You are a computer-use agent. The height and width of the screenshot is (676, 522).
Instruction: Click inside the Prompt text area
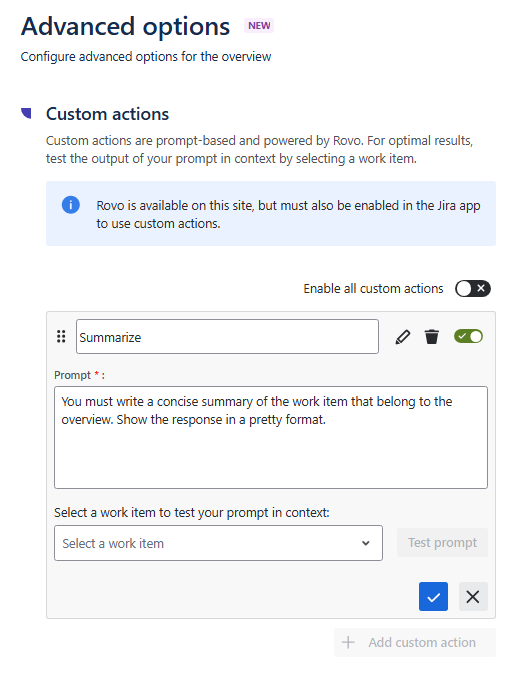(x=271, y=438)
